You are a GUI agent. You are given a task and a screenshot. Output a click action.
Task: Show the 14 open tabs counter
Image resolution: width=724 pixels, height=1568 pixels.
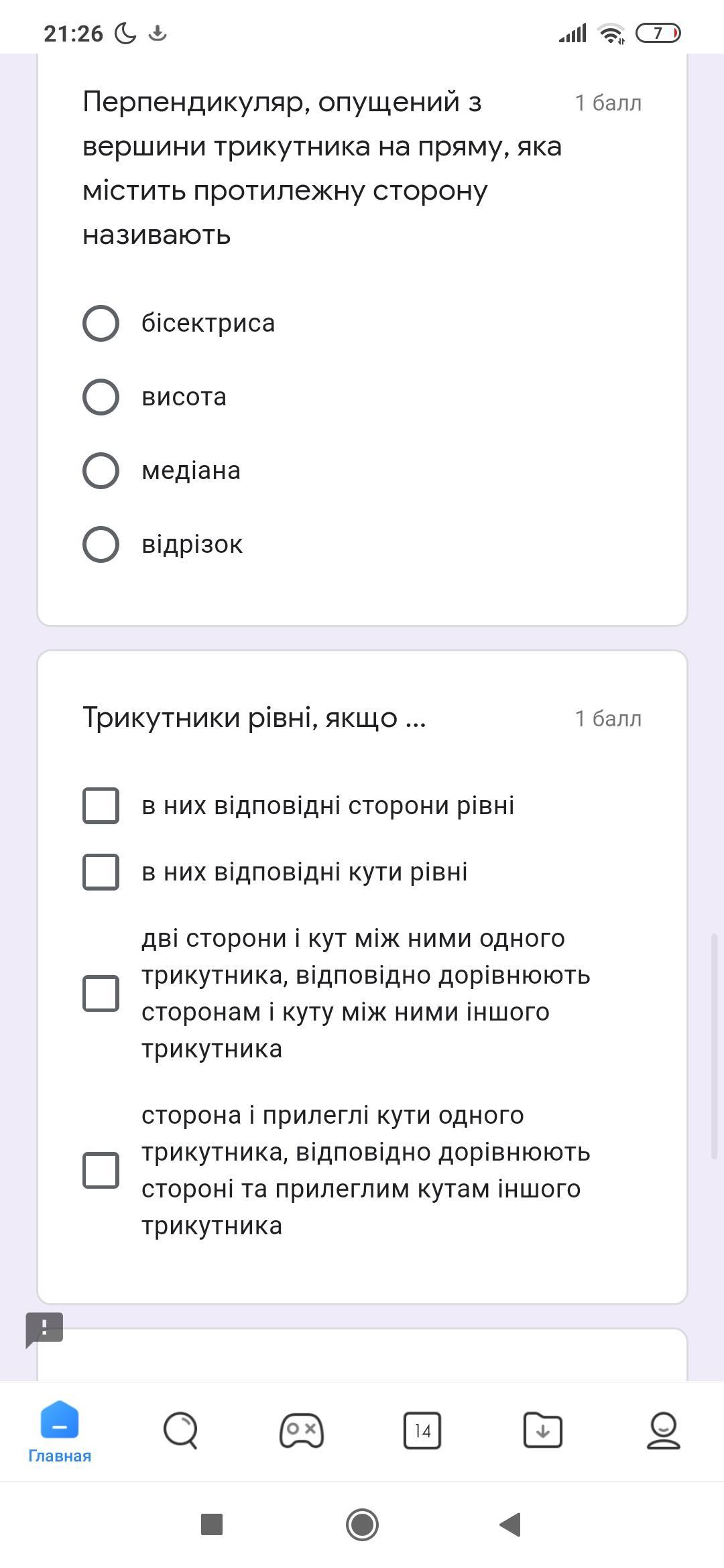(x=422, y=1431)
